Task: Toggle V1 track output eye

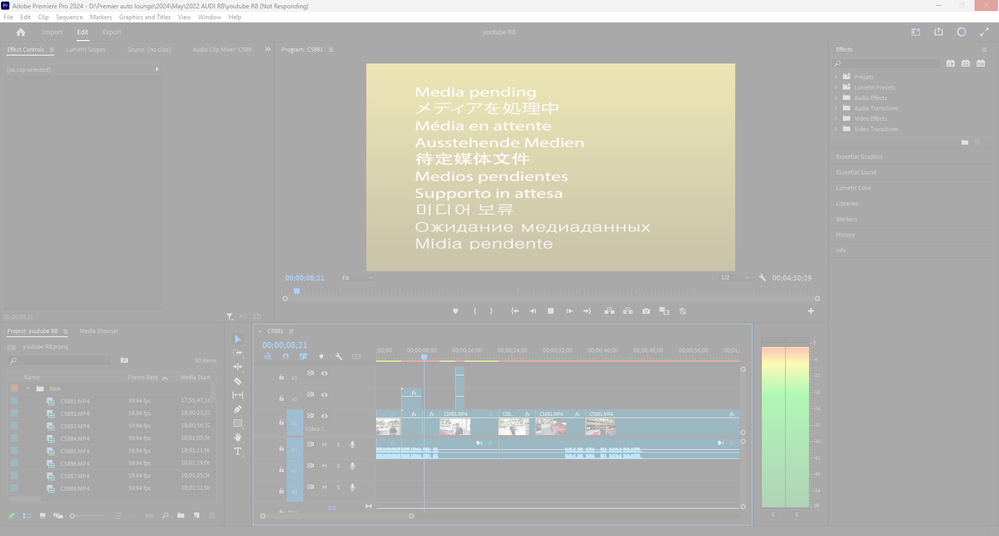Action: click(324, 416)
